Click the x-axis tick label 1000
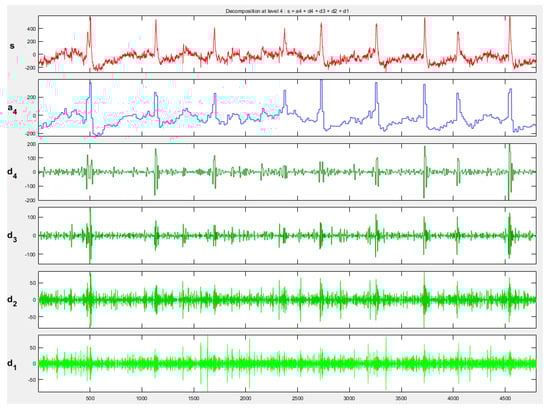This screenshot has width=550, height=411. coord(142,398)
